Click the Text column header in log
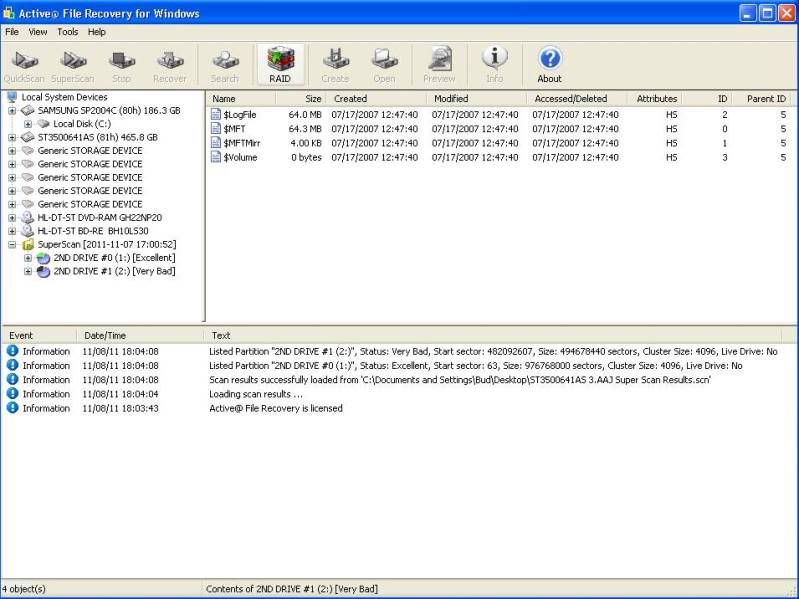799x599 pixels. point(492,335)
